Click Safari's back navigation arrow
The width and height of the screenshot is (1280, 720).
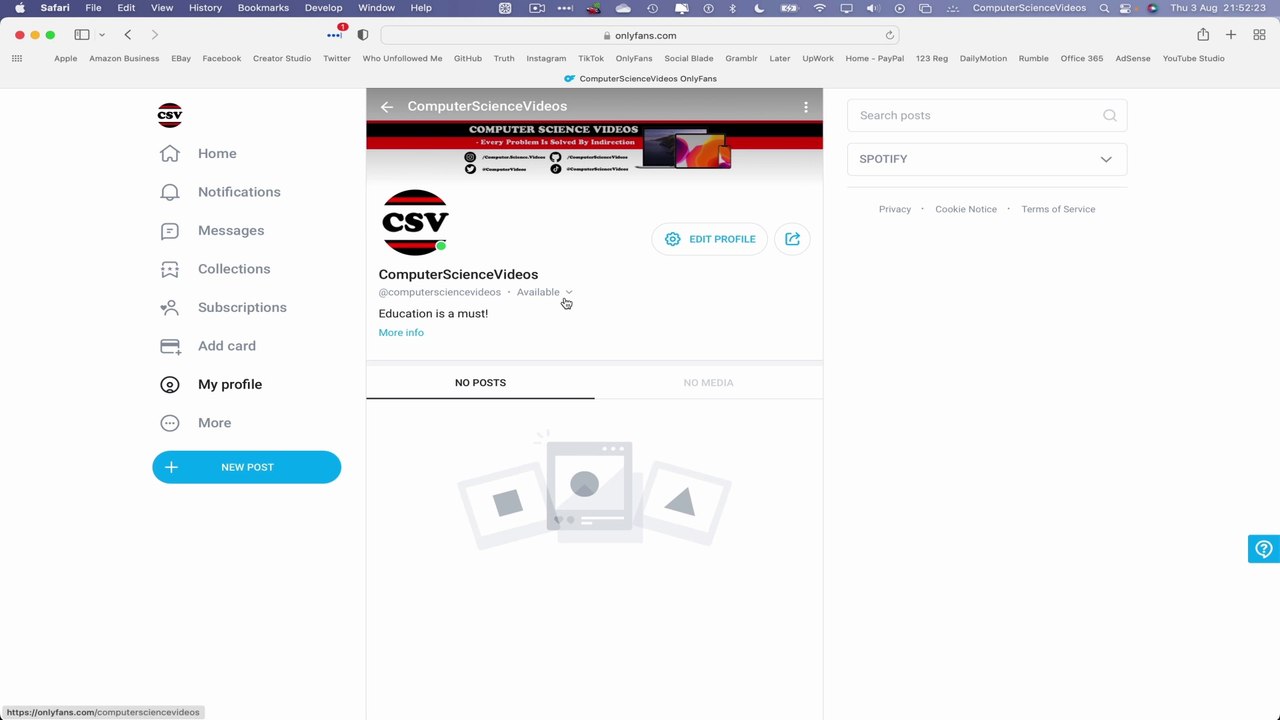(128, 35)
